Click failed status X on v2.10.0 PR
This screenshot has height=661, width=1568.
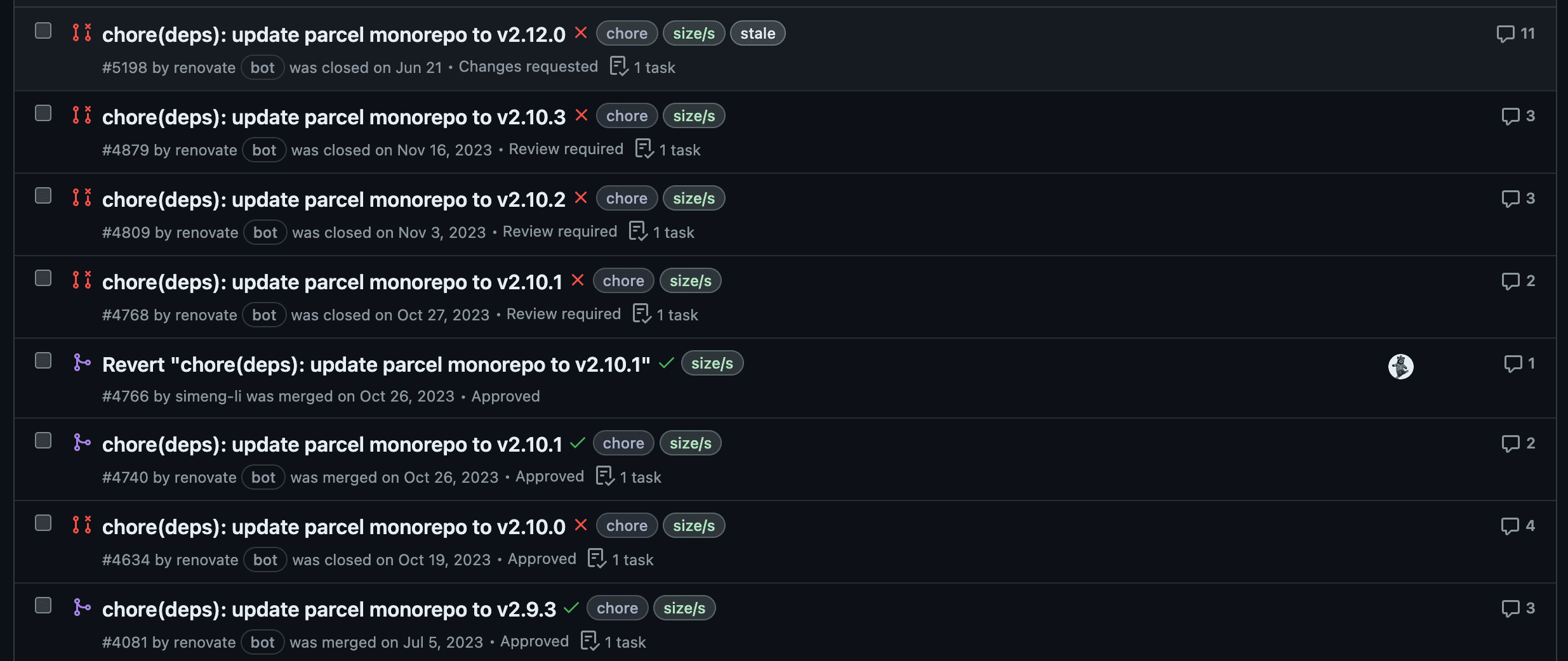[x=580, y=525]
